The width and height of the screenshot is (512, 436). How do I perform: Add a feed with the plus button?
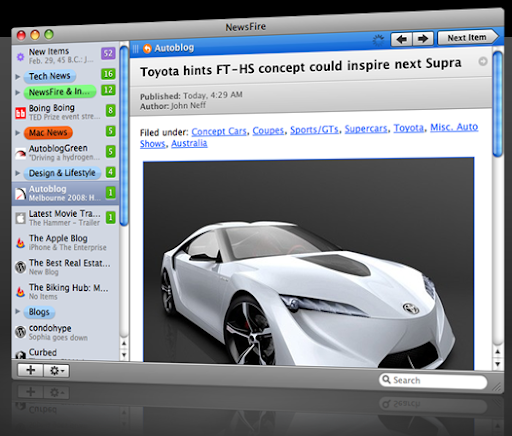(30, 370)
